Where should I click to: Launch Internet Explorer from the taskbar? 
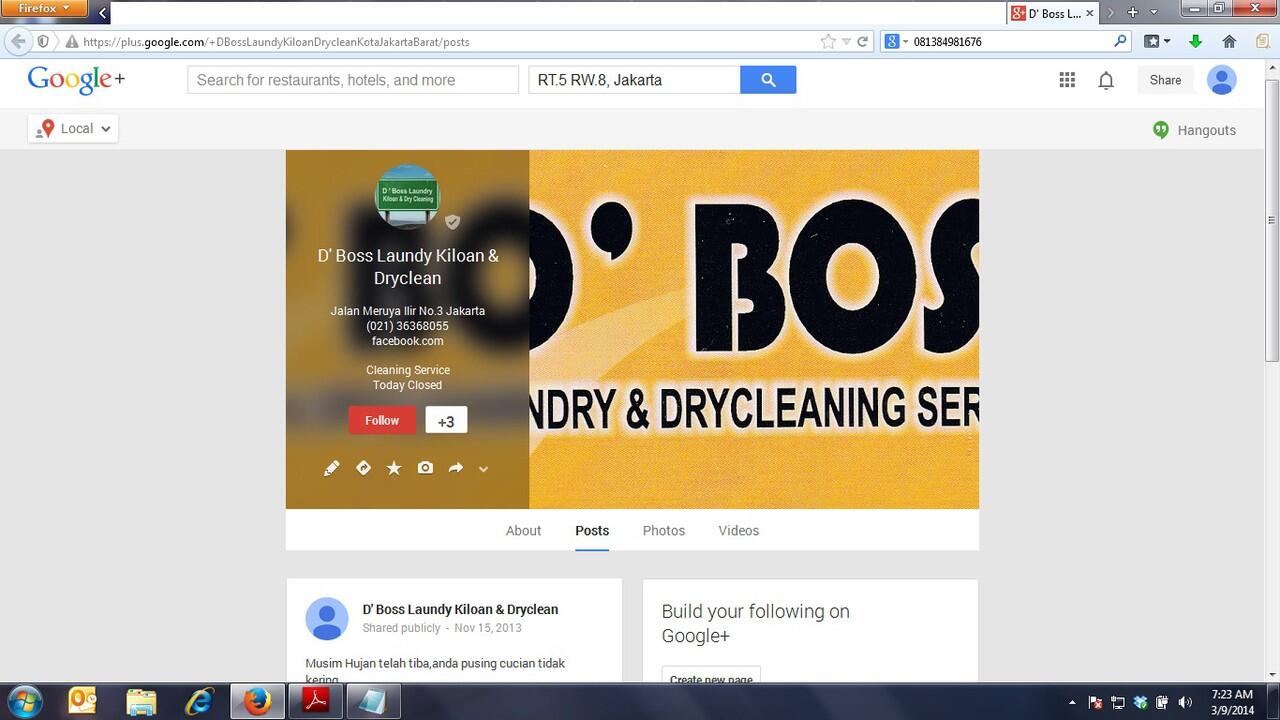point(199,701)
